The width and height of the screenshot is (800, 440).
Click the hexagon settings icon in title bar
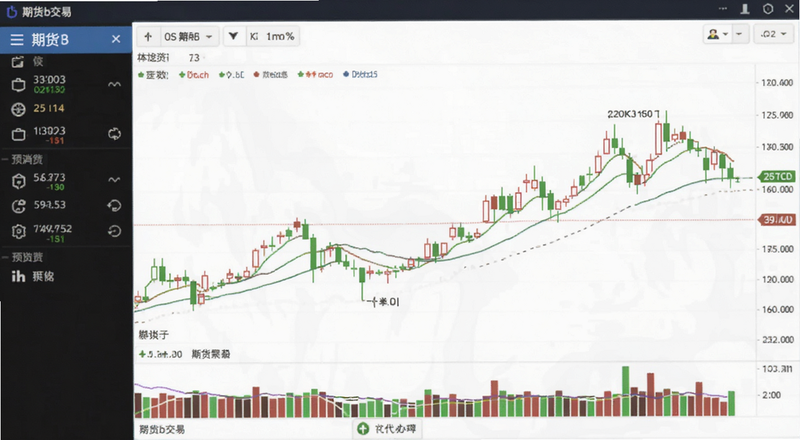(768, 9)
